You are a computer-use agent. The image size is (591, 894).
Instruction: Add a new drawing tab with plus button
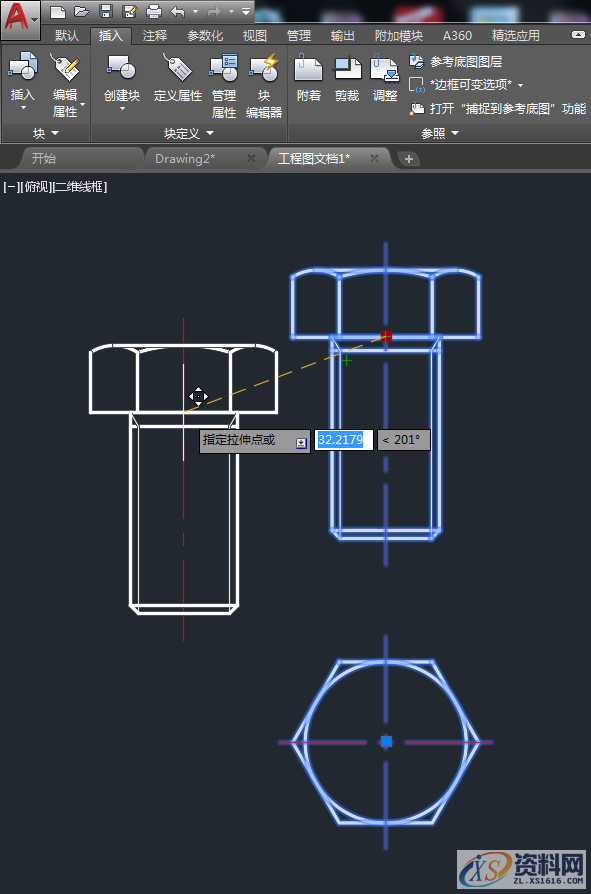click(409, 159)
